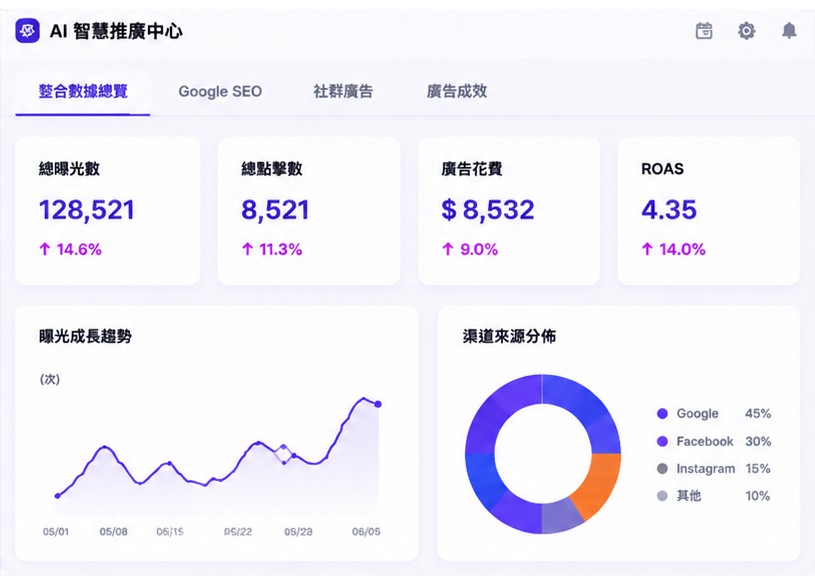Click the (次) unit label
The image size is (815, 585).
(50, 379)
